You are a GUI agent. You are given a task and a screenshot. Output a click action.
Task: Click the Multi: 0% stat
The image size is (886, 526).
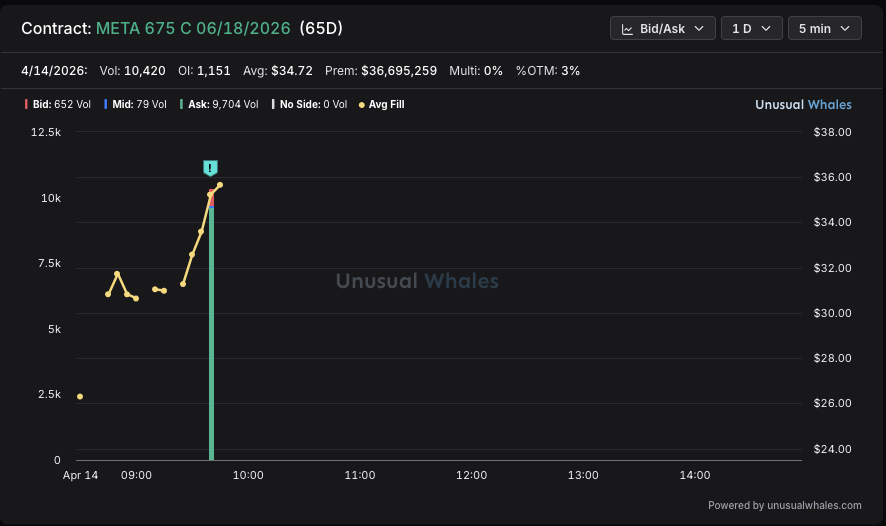(x=476, y=71)
